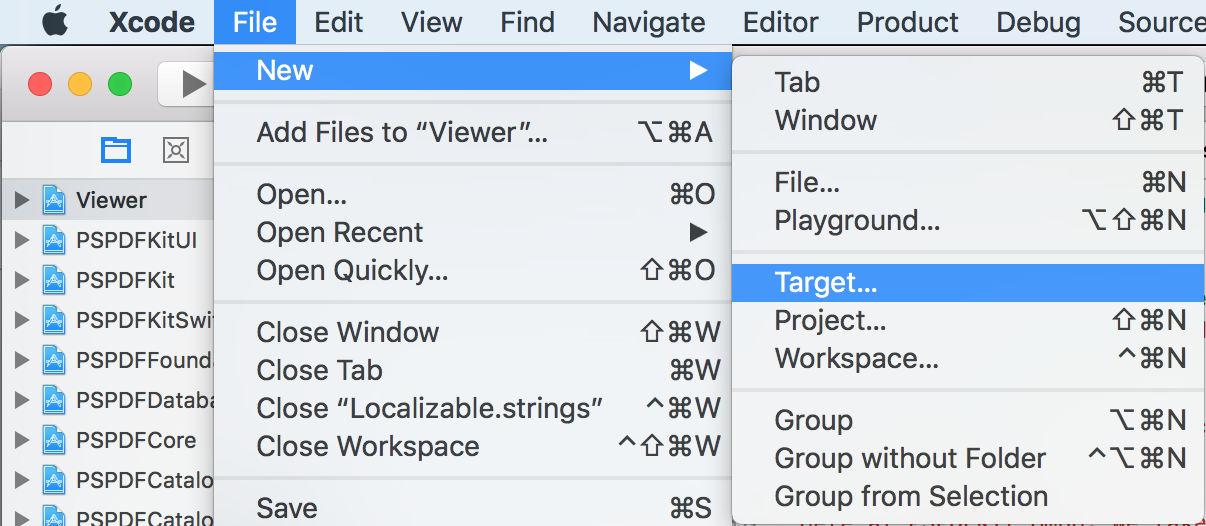Choose Target… from the New submenu
The height and width of the screenshot is (526, 1206).
coord(825,283)
